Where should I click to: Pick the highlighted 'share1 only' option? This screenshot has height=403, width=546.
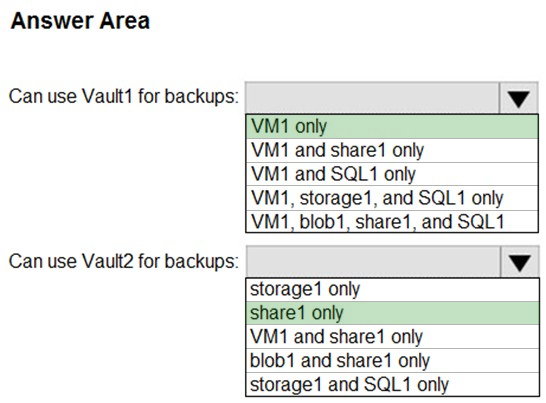coord(392,313)
